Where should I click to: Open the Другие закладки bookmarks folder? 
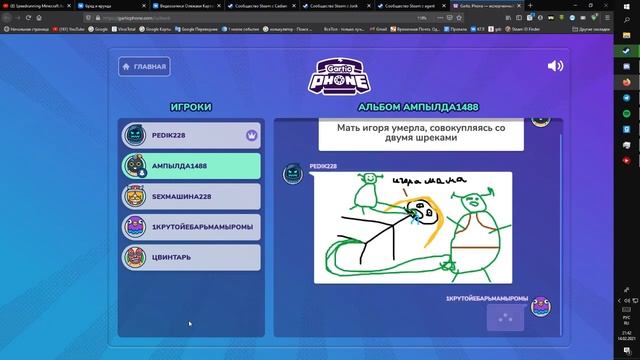click(x=591, y=29)
